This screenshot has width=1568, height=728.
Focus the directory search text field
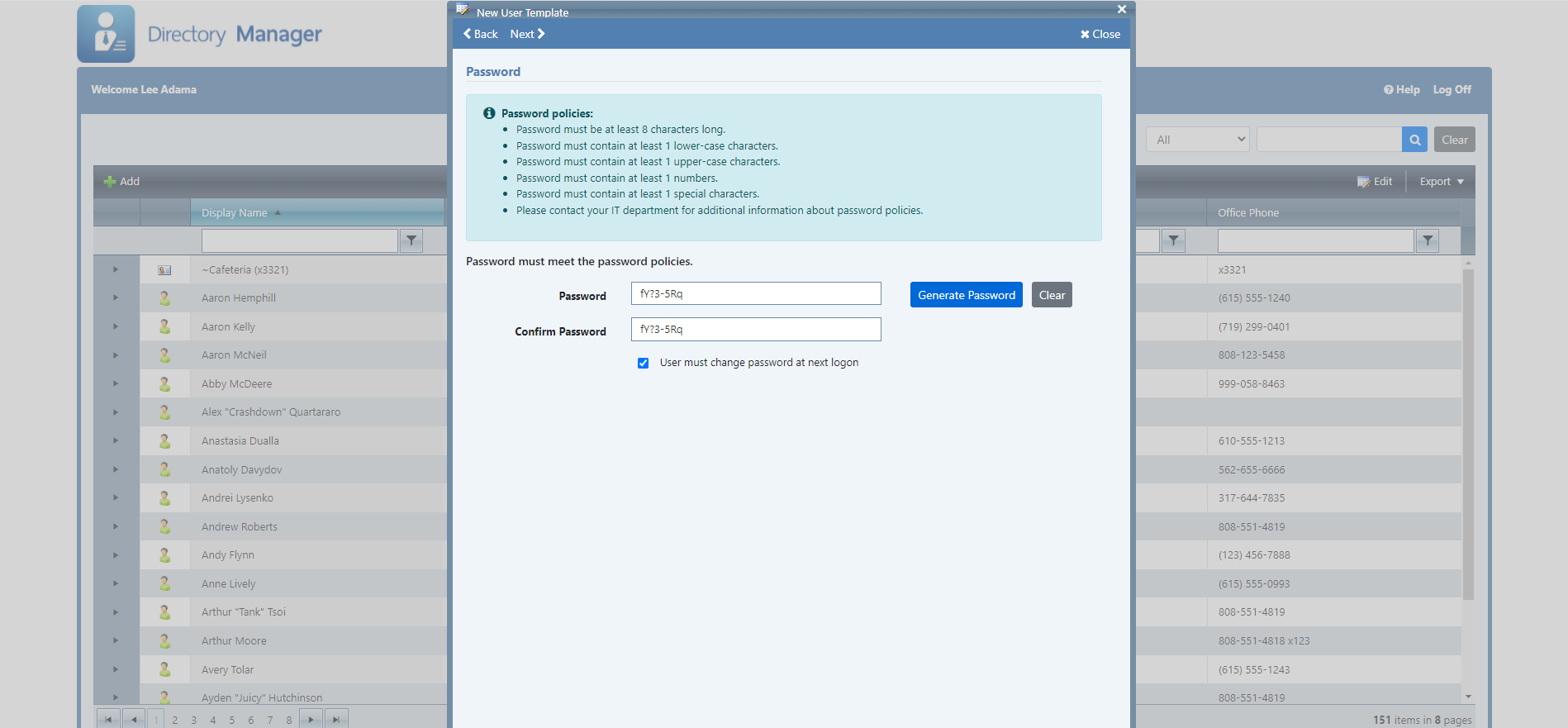(1329, 140)
